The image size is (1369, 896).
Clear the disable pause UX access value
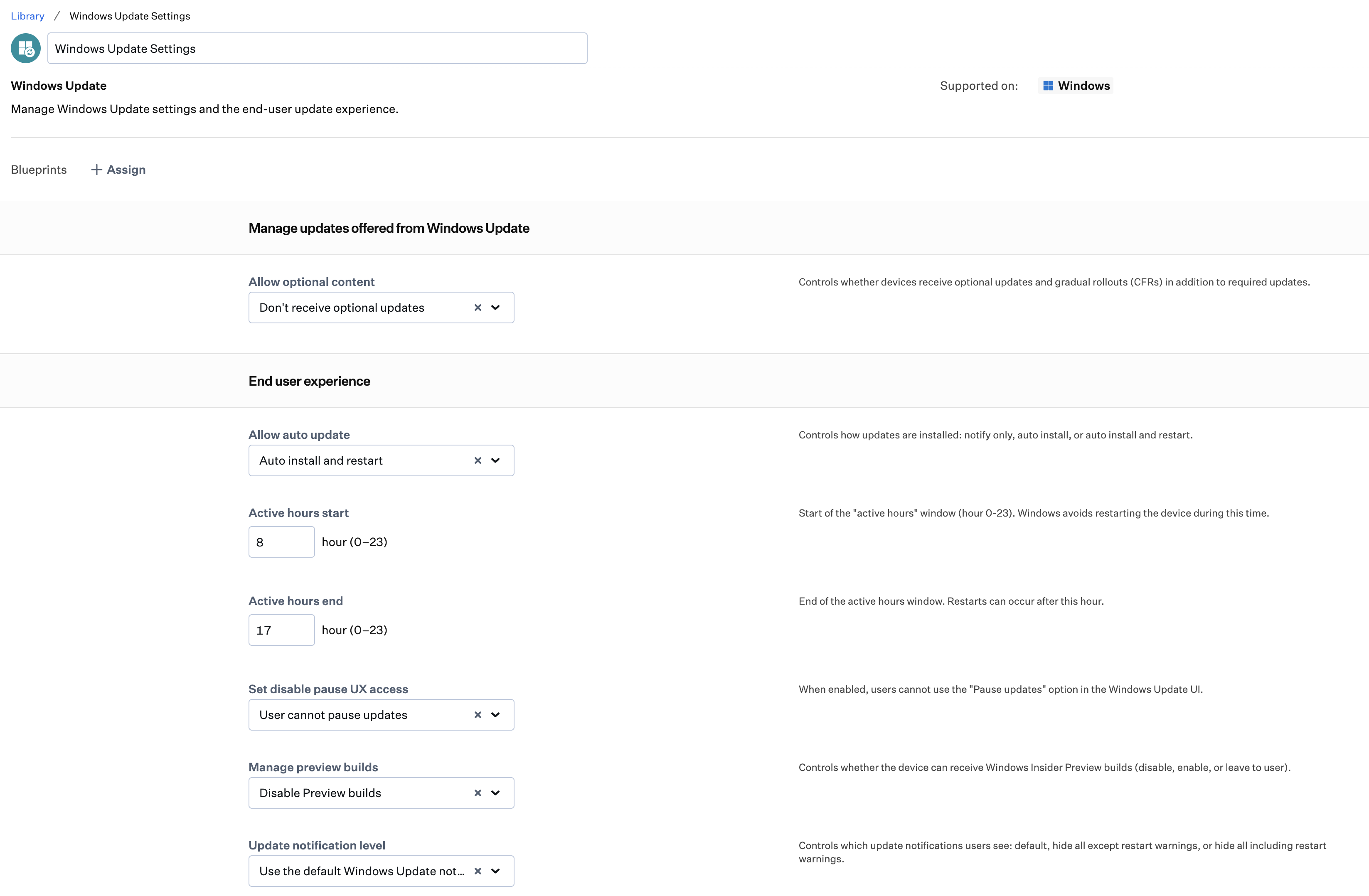pos(478,715)
